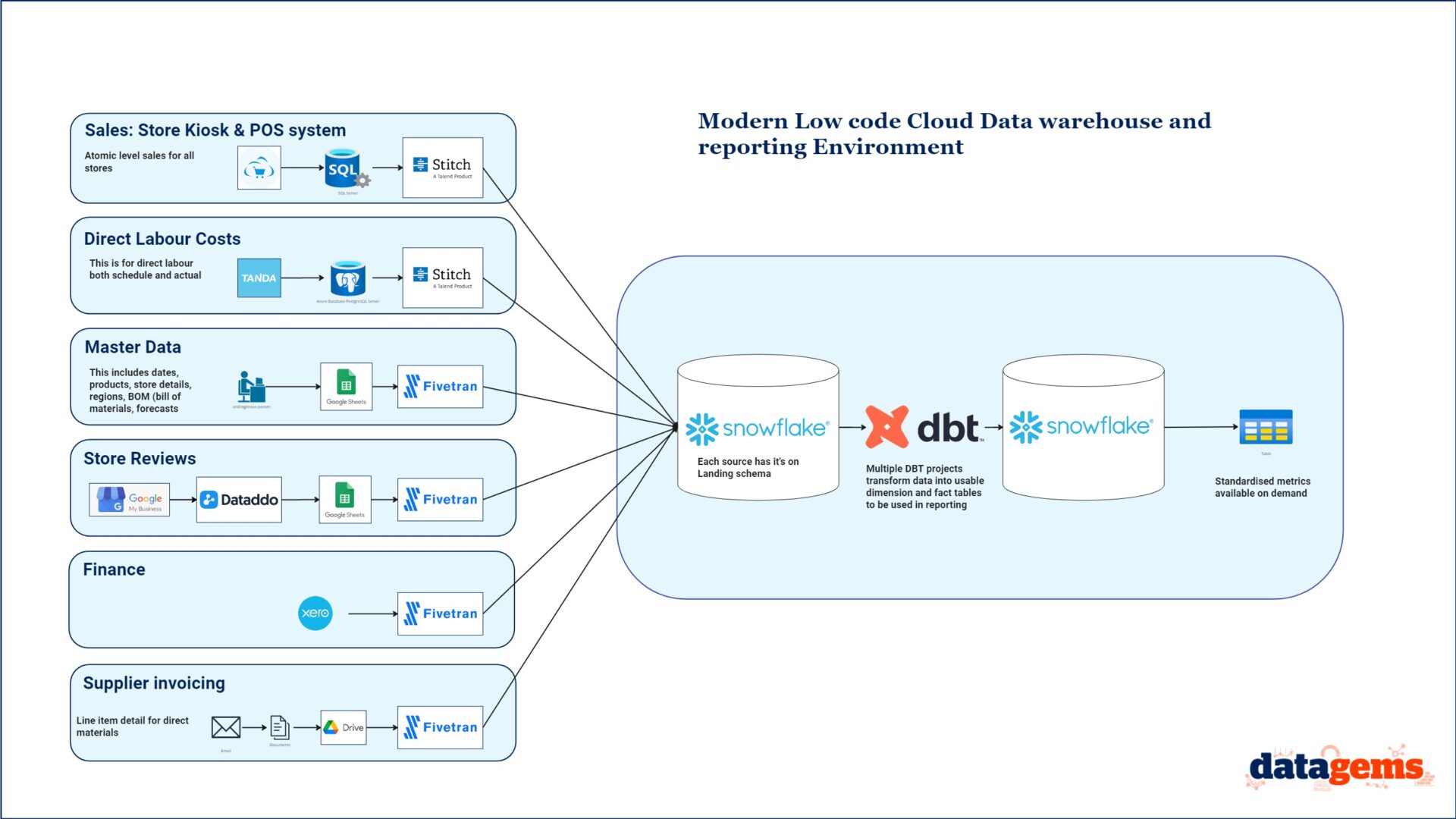Select the documents file icon

click(x=280, y=727)
